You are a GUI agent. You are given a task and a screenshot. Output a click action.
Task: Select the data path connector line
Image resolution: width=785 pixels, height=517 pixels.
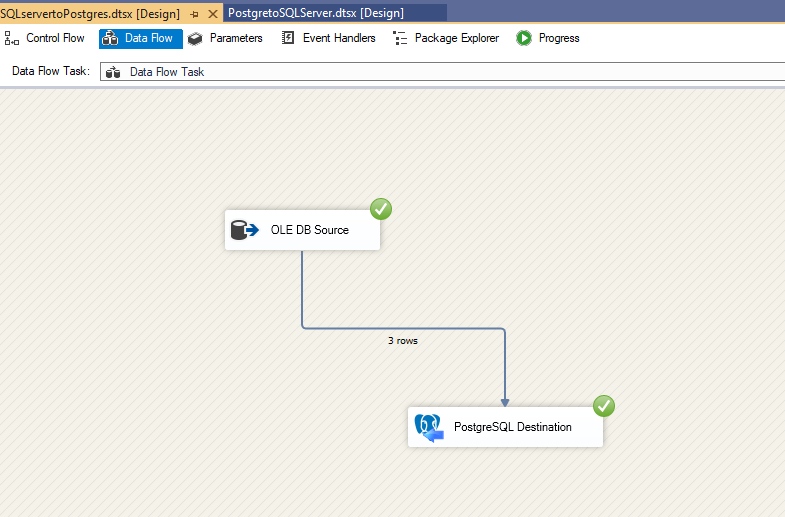point(403,328)
